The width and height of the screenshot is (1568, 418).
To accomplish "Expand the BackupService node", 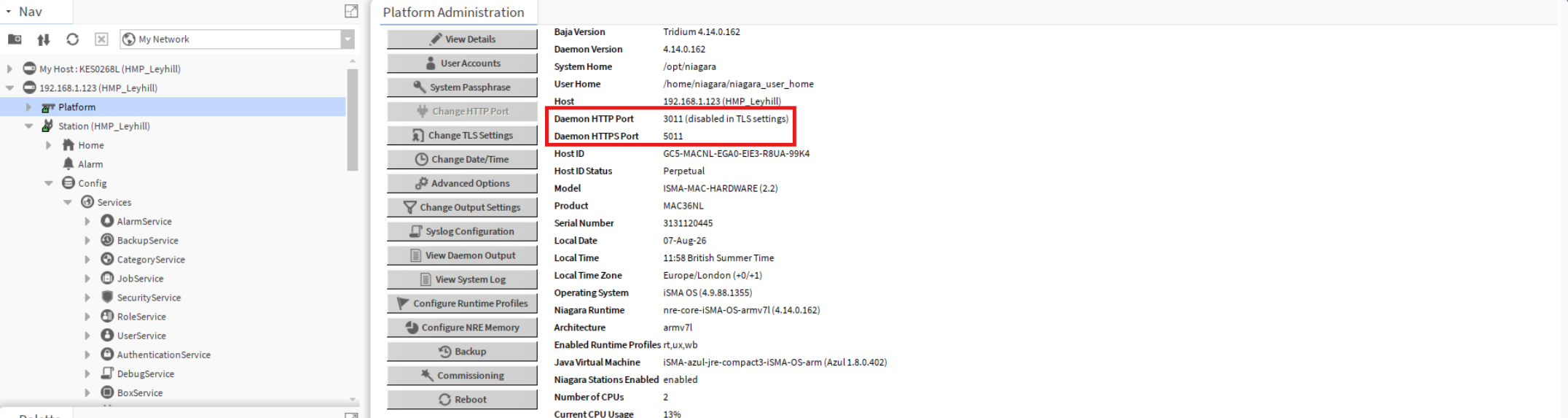I will click(x=87, y=240).
